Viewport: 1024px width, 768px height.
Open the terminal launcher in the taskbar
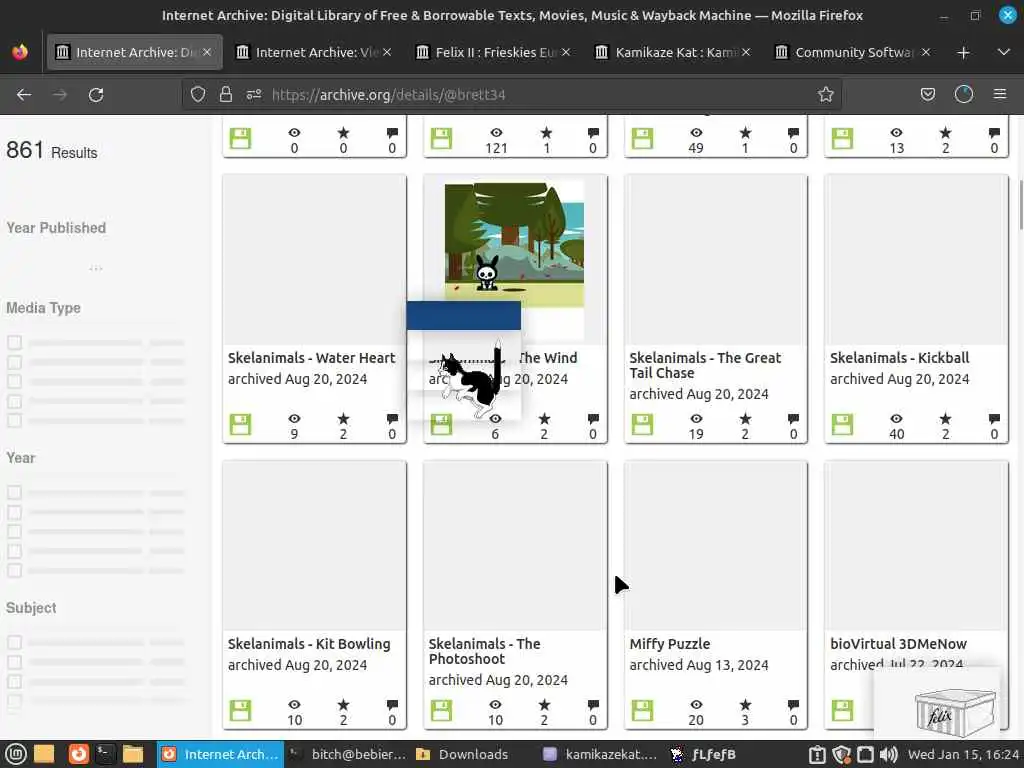[104, 754]
